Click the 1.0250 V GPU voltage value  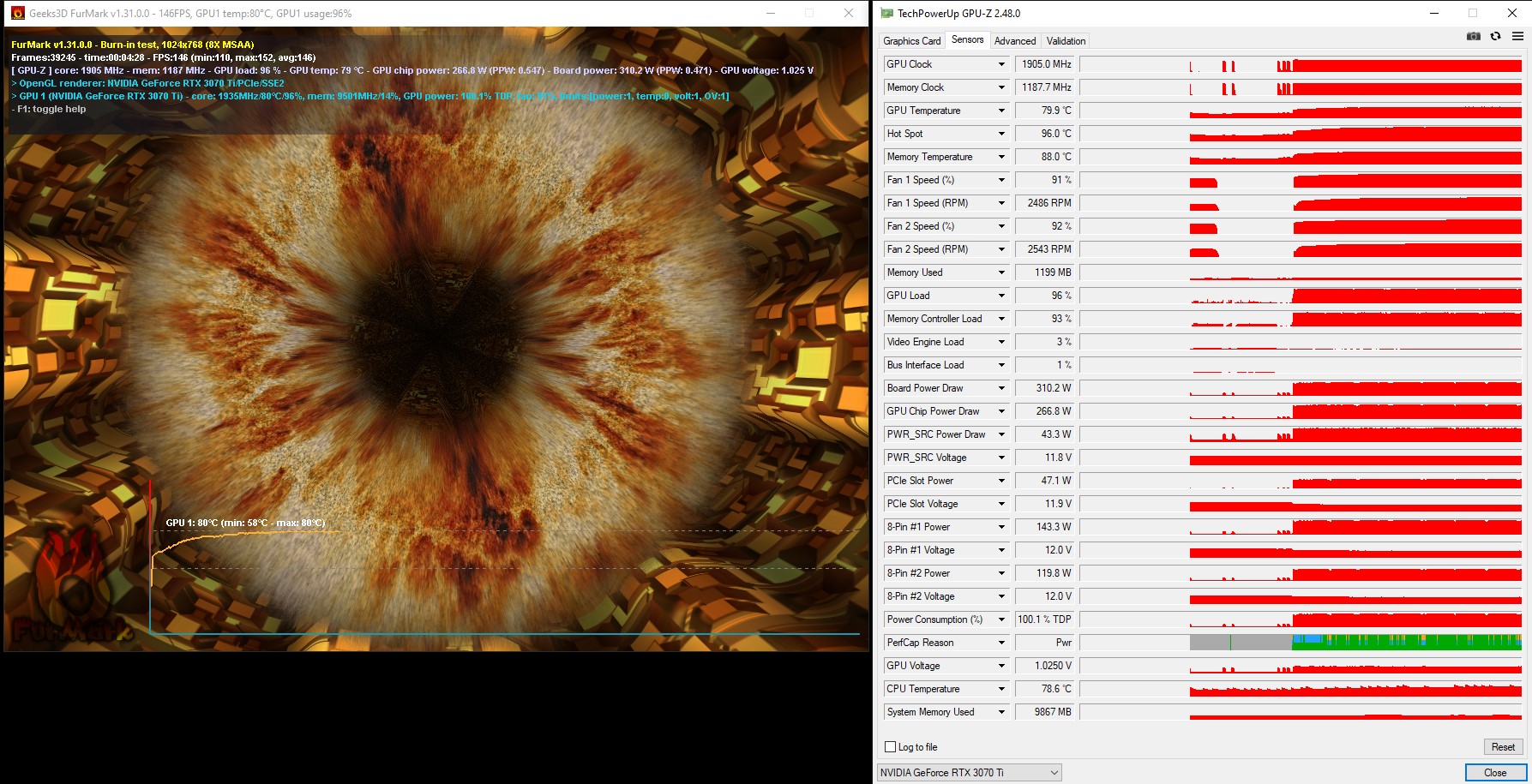click(1045, 666)
